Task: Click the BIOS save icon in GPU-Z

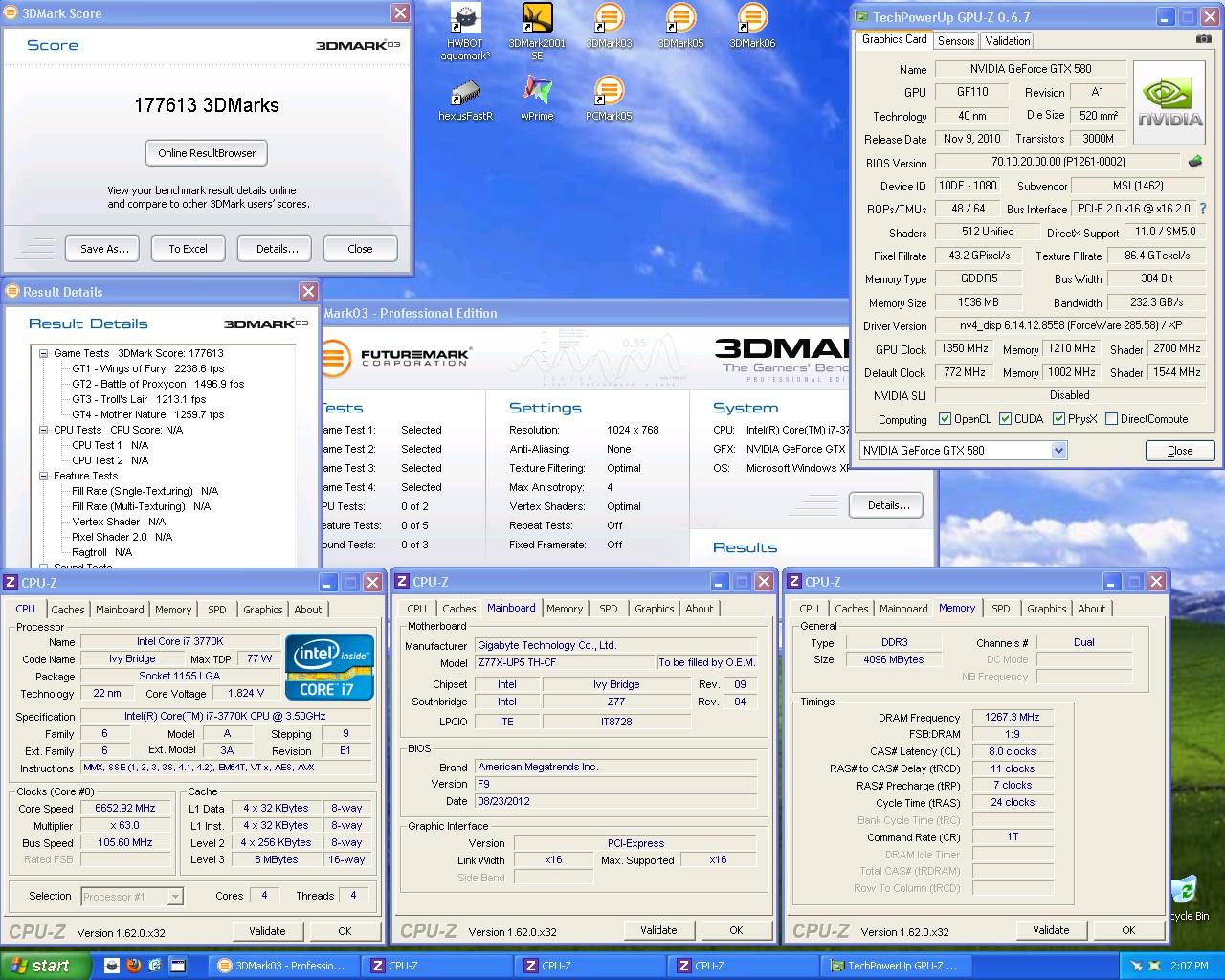Action: click(x=1194, y=162)
